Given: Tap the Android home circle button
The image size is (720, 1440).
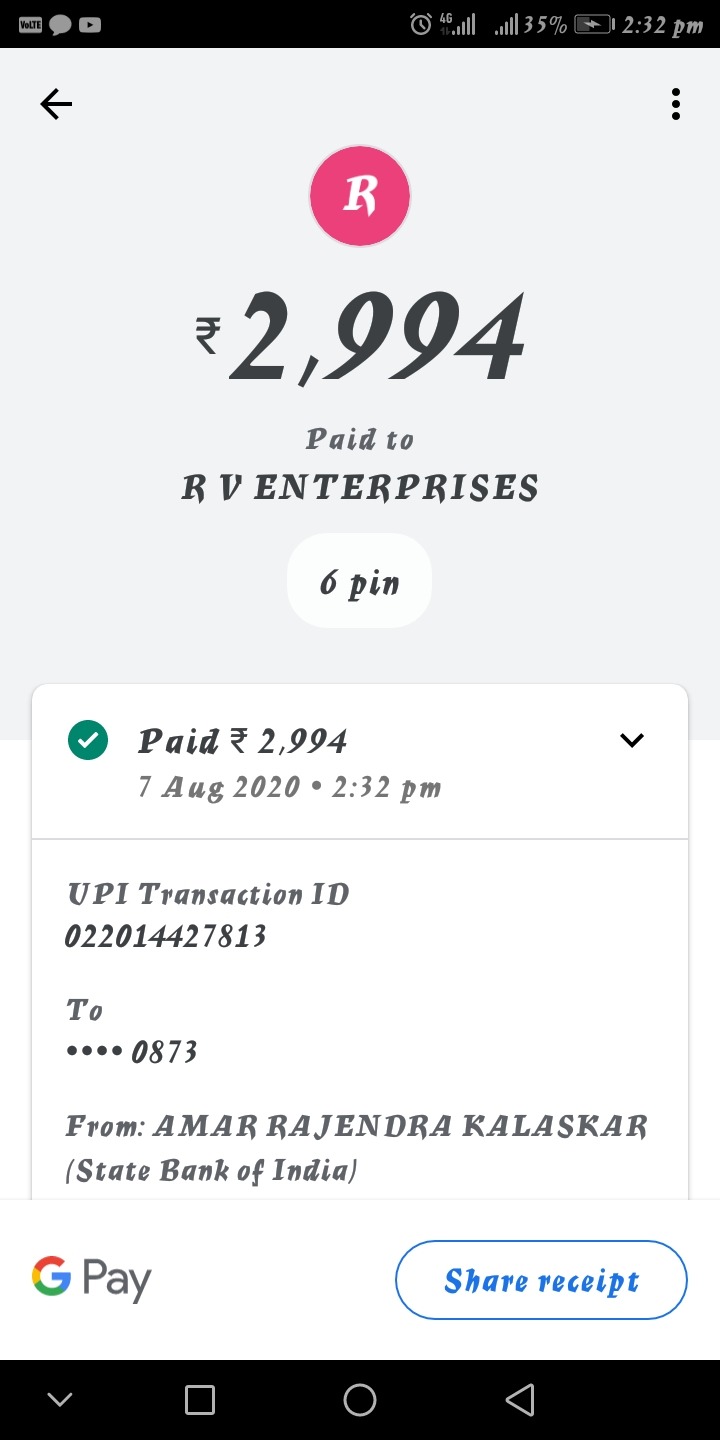Looking at the screenshot, I should coord(360,1400).
